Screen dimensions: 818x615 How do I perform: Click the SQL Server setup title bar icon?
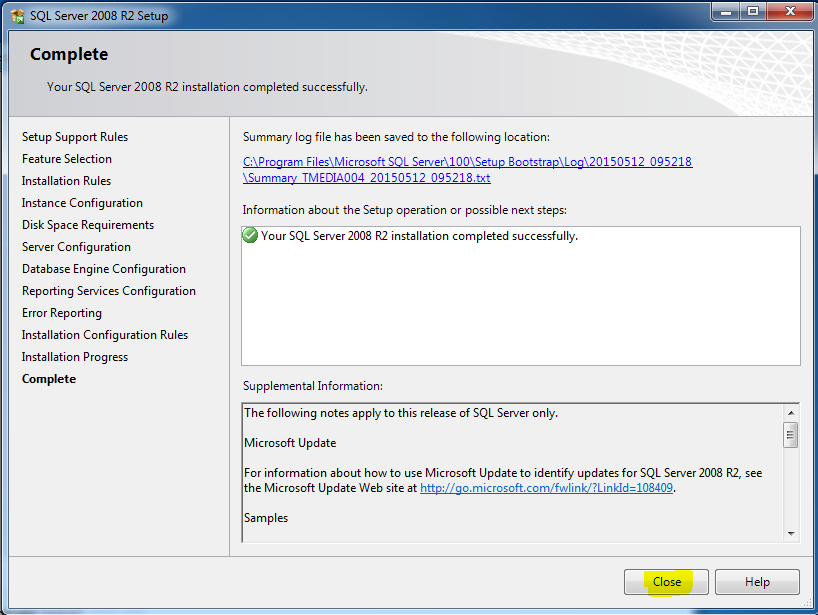coord(18,16)
